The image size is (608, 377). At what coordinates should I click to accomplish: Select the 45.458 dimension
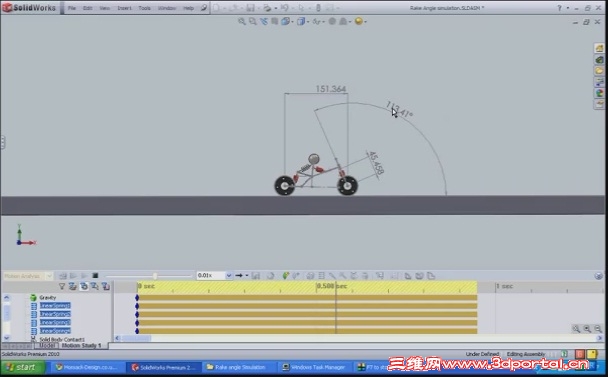[376, 163]
